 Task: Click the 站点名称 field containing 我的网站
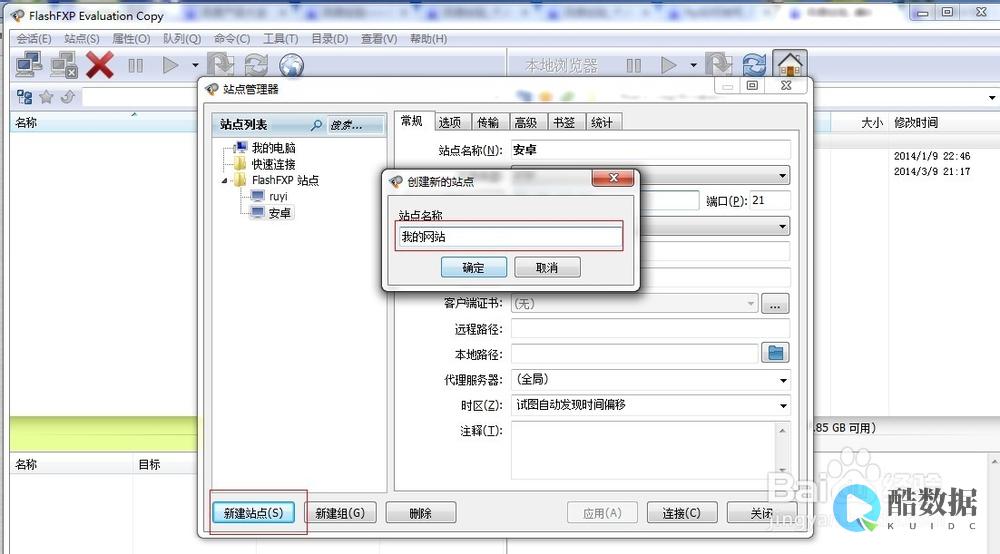(509, 237)
